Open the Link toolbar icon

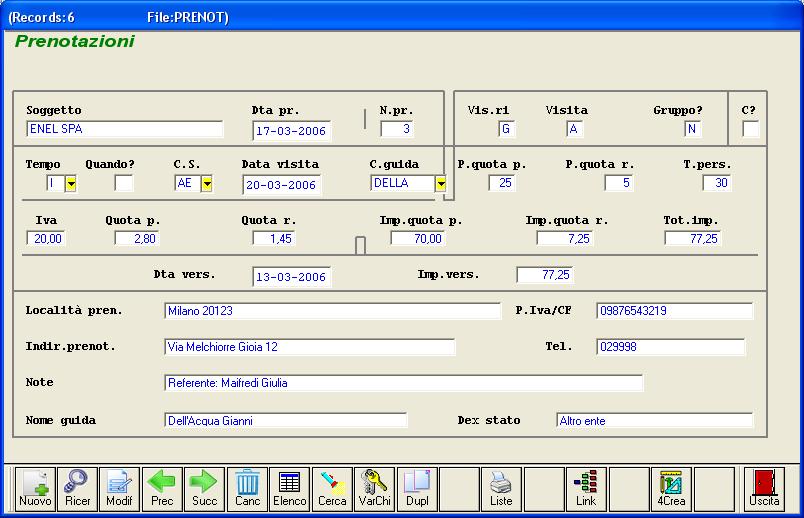click(x=586, y=488)
